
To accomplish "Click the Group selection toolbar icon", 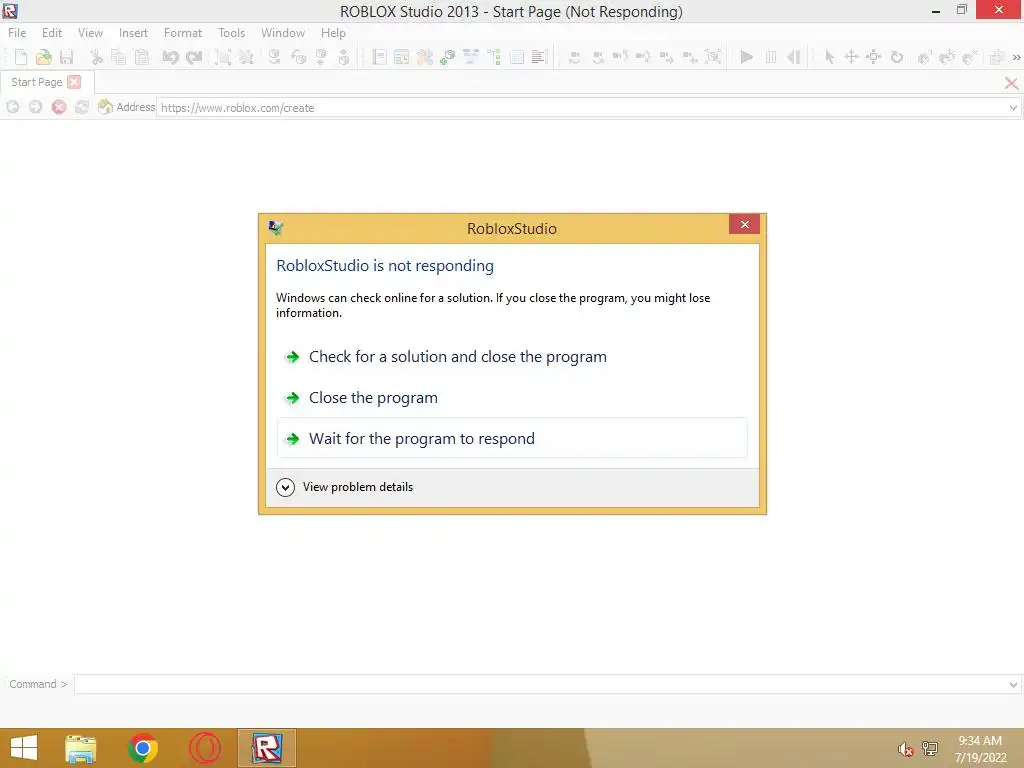I will point(223,57).
